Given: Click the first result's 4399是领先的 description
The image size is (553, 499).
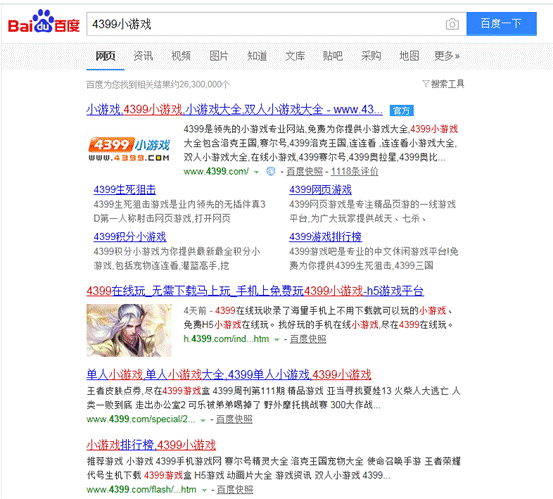Looking at the screenshot, I should pyautogui.click(x=321, y=143).
